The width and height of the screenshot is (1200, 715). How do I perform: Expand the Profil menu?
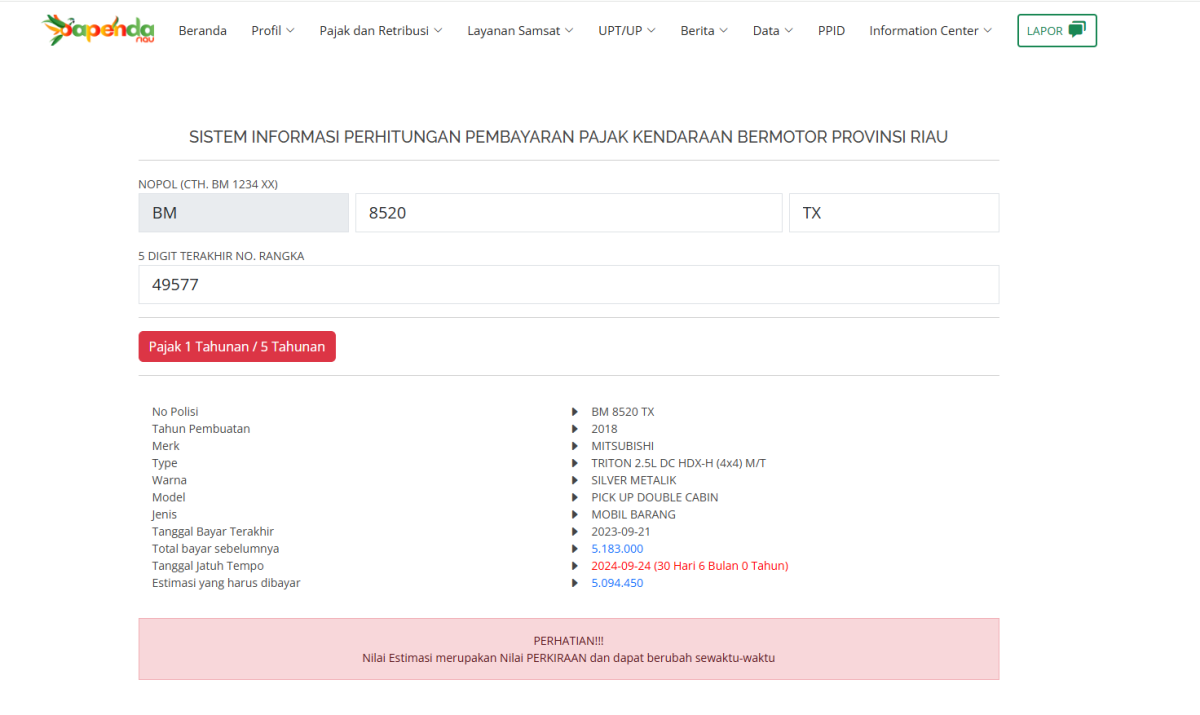tap(273, 31)
